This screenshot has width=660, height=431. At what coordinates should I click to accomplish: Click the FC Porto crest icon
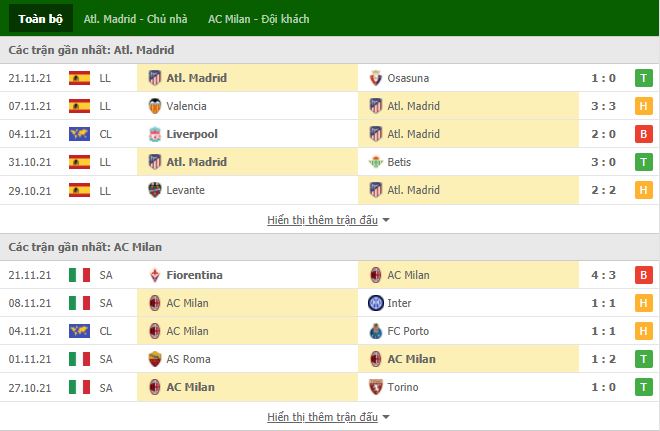(x=375, y=331)
